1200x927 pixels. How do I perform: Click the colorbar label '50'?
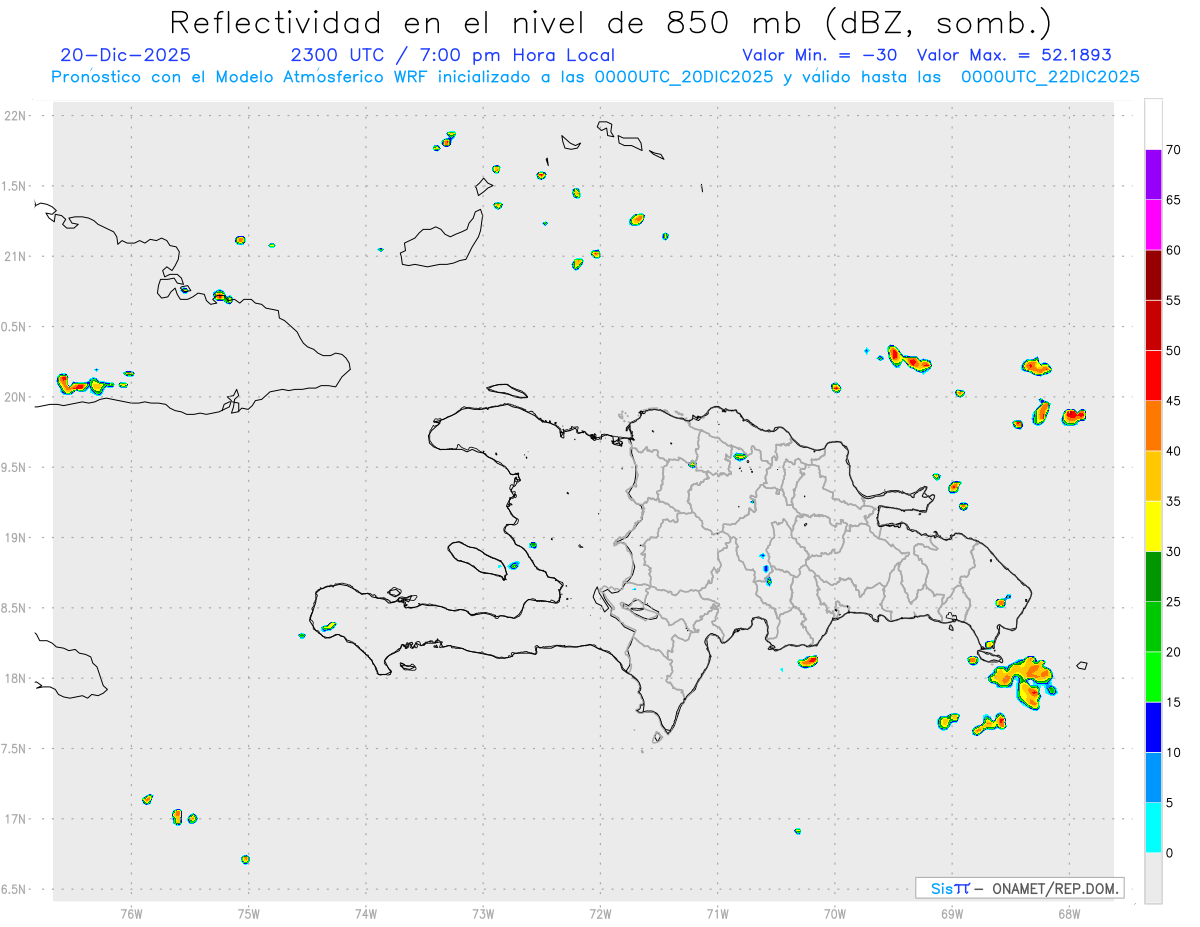point(1174,351)
